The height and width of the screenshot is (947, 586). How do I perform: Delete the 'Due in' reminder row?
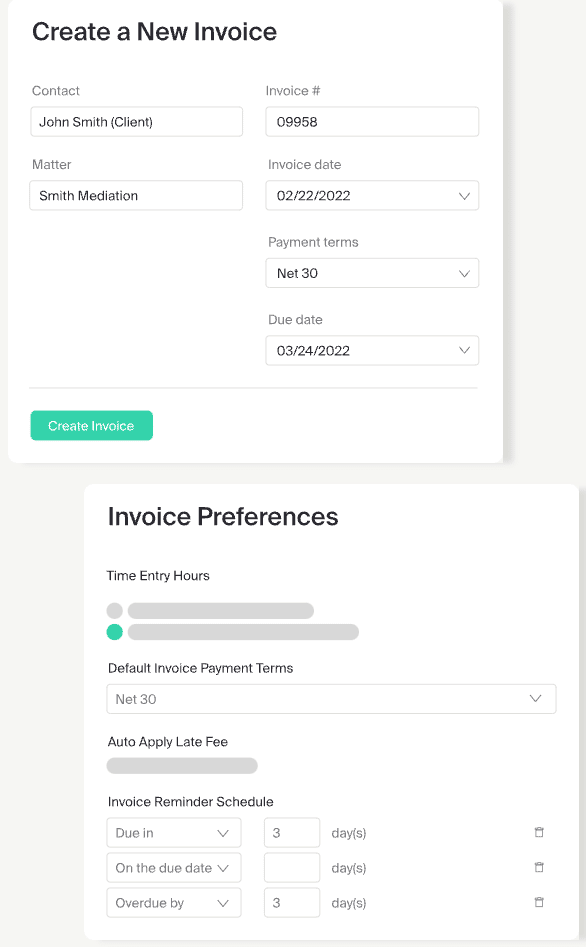coord(539,832)
